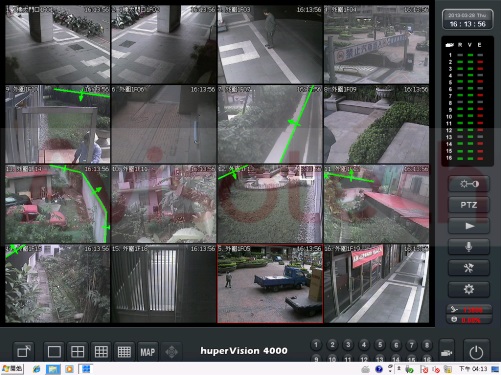Open the brightness and contrast adjustment

469,184
